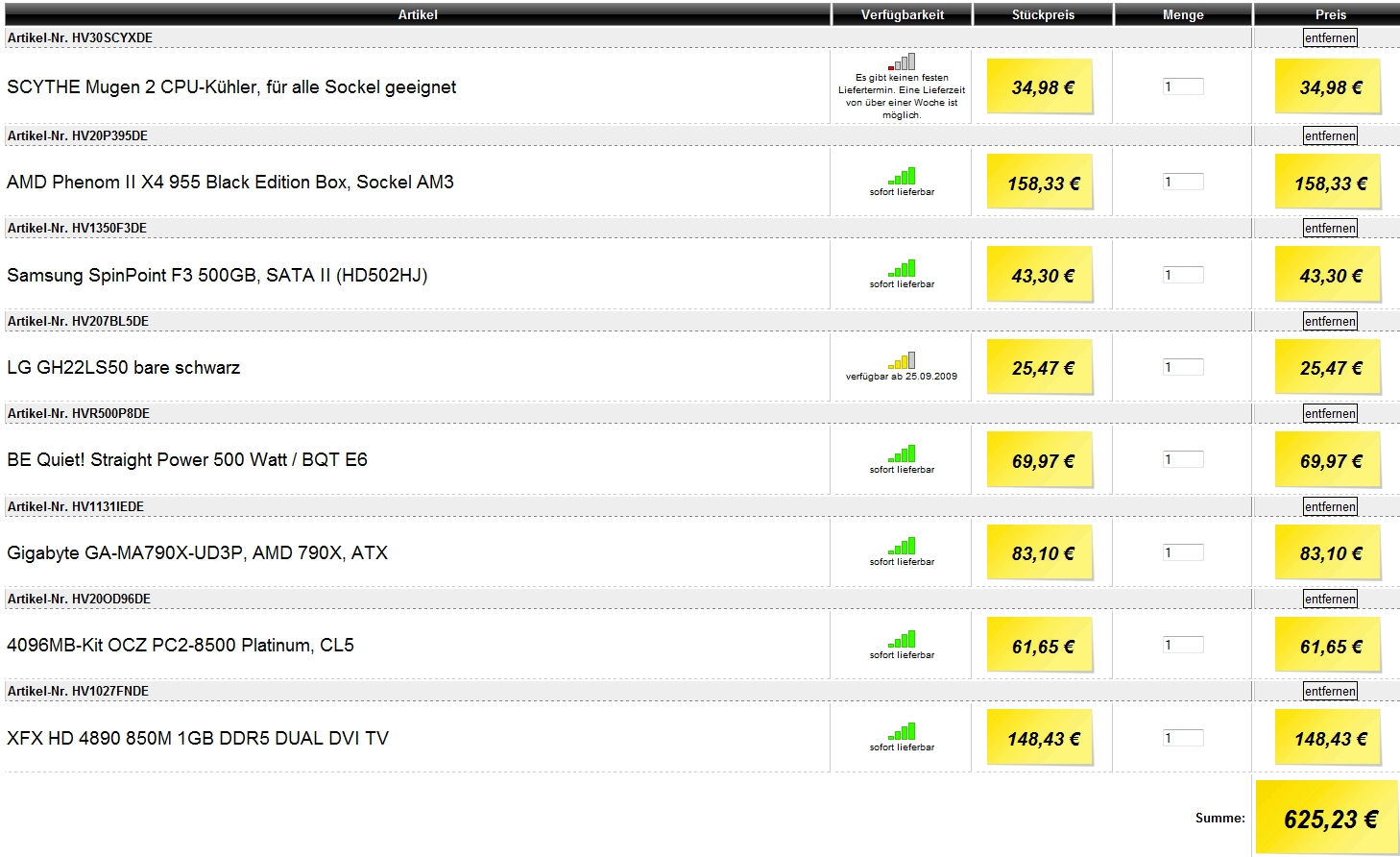The height and width of the screenshot is (857, 1400).
Task: Click product name SCYTHE Mugen 2 CPU-Kühler
Action: click(231, 87)
